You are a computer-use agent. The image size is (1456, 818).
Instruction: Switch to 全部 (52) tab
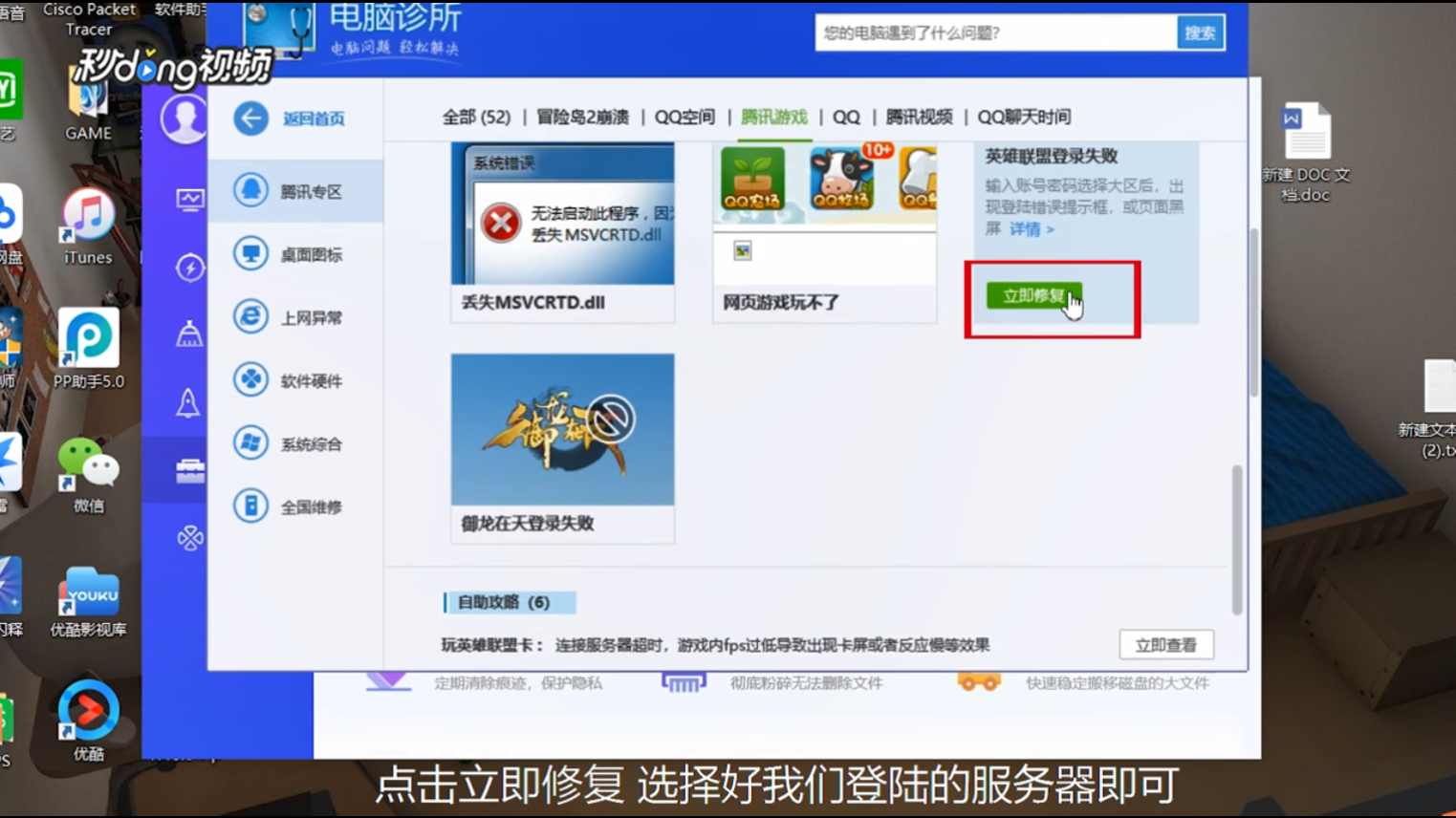point(476,117)
